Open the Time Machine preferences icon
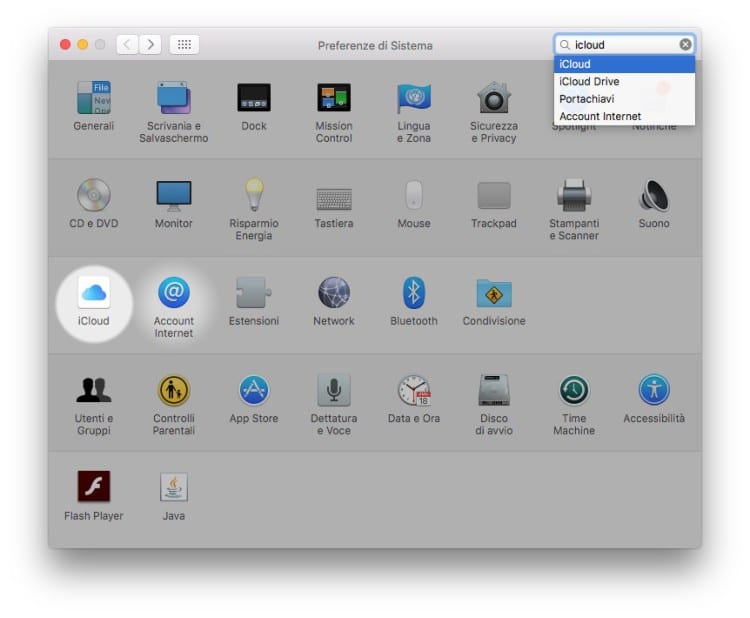750x618 pixels. (x=574, y=390)
